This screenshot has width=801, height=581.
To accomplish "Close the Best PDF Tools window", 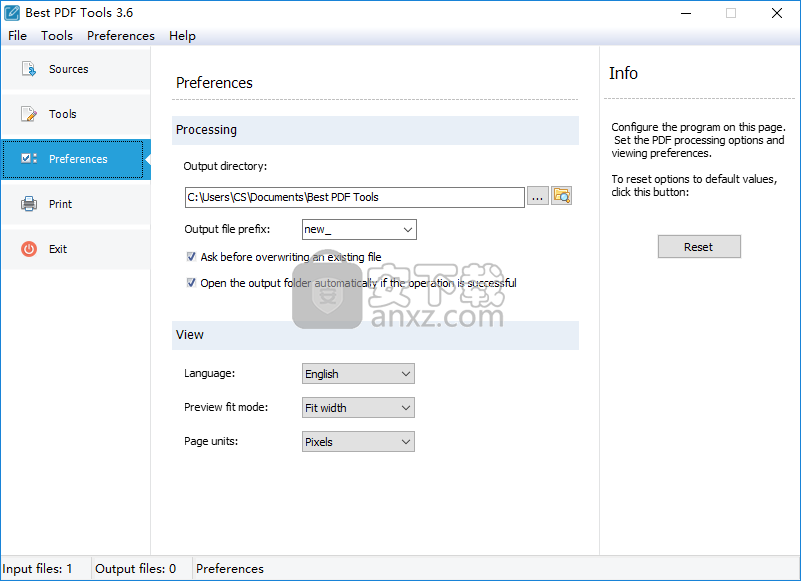I will (776, 13).
